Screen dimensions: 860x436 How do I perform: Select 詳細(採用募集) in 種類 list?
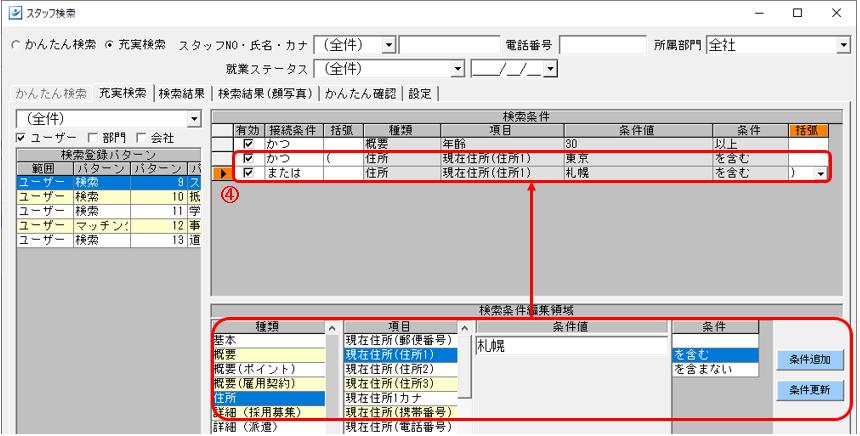(x=269, y=412)
